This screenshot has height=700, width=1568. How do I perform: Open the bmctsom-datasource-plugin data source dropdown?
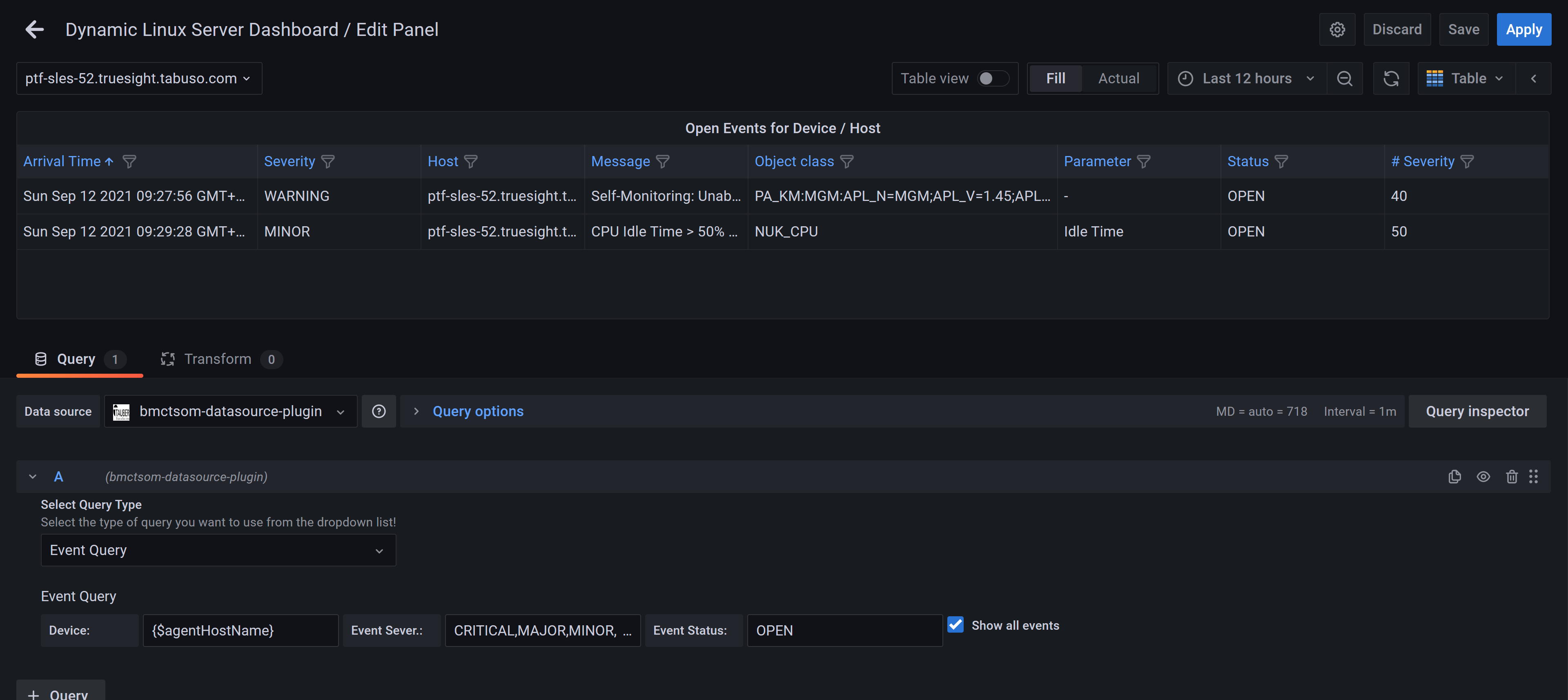coord(230,412)
